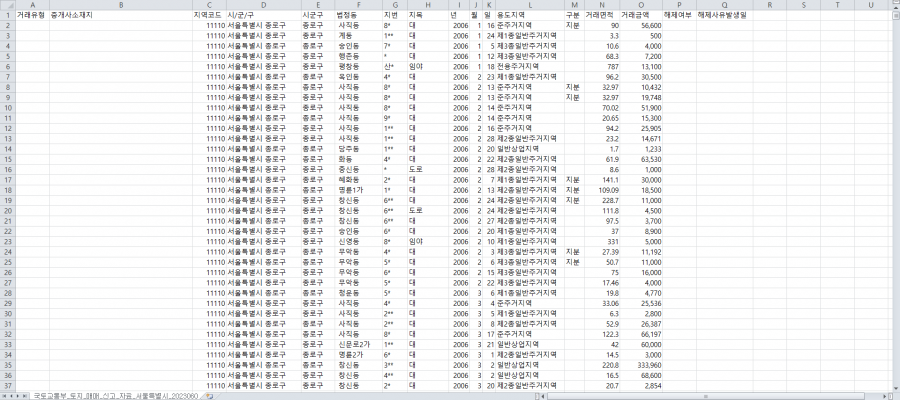The width and height of the screenshot is (900, 400).
Task: Select column U header
Action: 871,5
